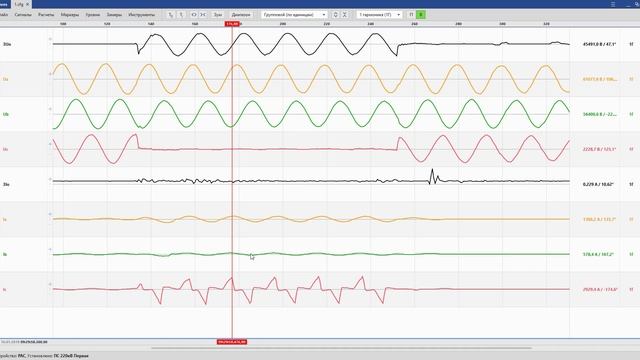Select the 3Uo channel label
Viewport: 640px width, 360px height.
click(x=7, y=44)
